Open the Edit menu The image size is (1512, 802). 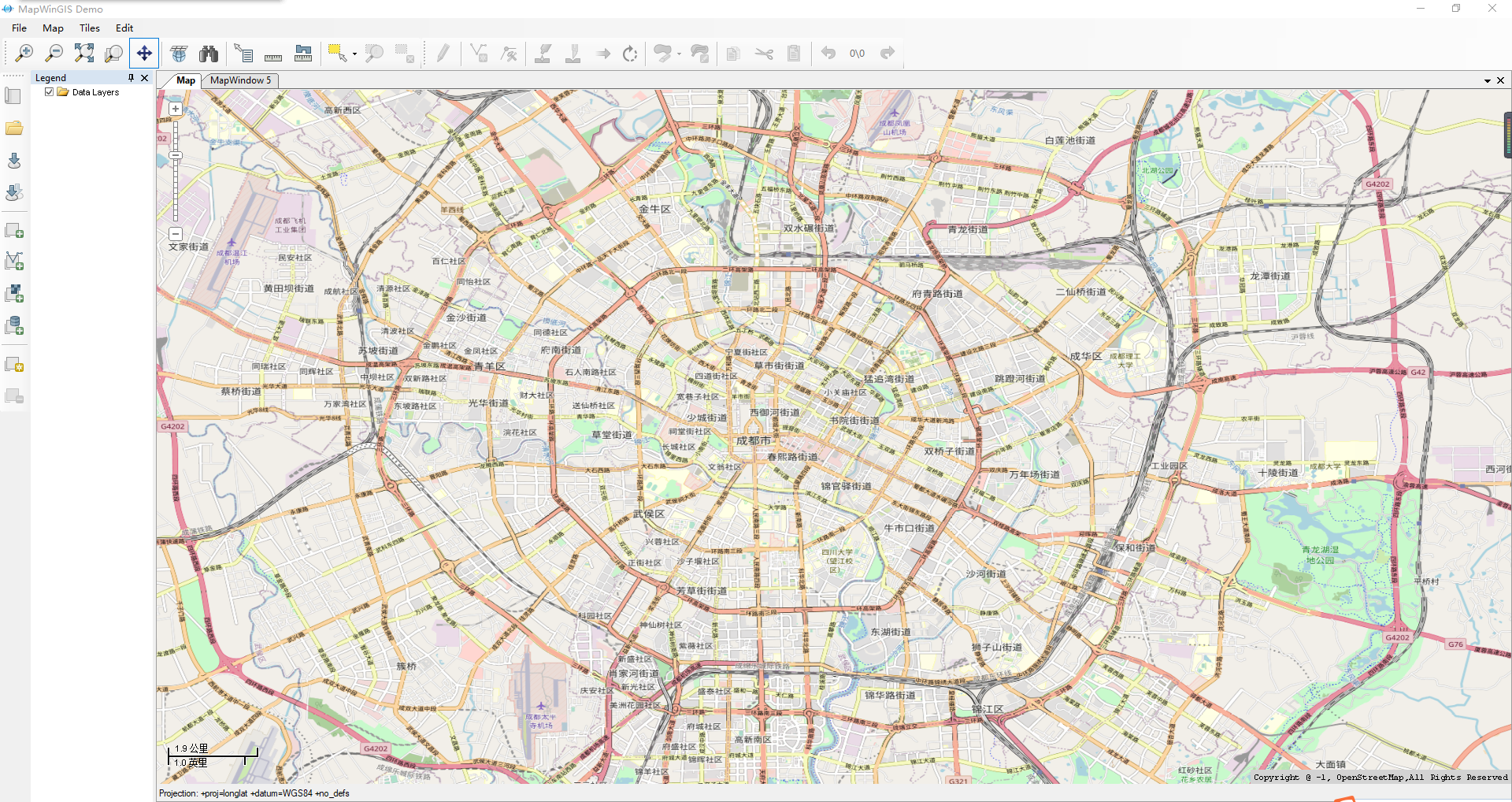pos(124,28)
